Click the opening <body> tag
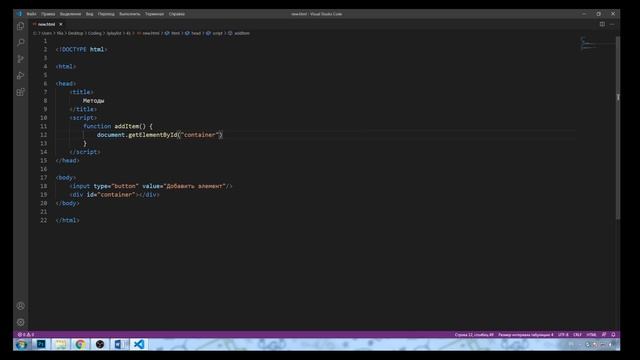The image size is (640, 360). point(66,178)
